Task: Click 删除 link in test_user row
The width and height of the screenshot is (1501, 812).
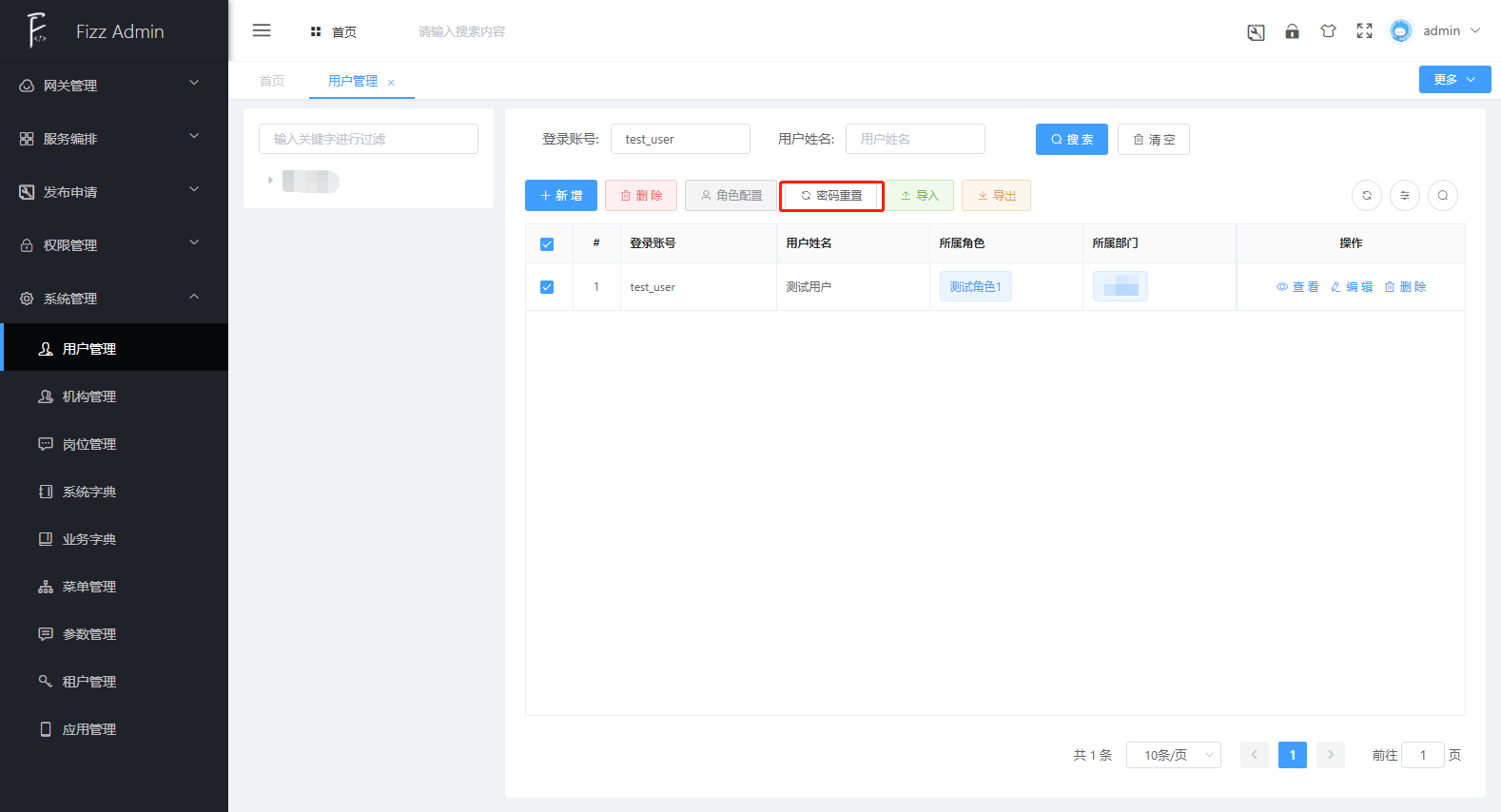Action: pyautogui.click(x=1405, y=287)
